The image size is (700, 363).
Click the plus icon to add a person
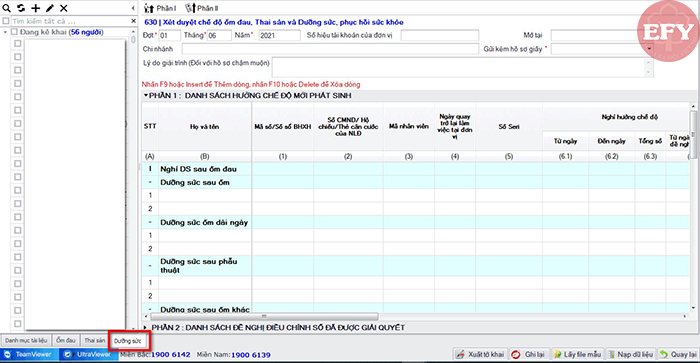click(35, 8)
